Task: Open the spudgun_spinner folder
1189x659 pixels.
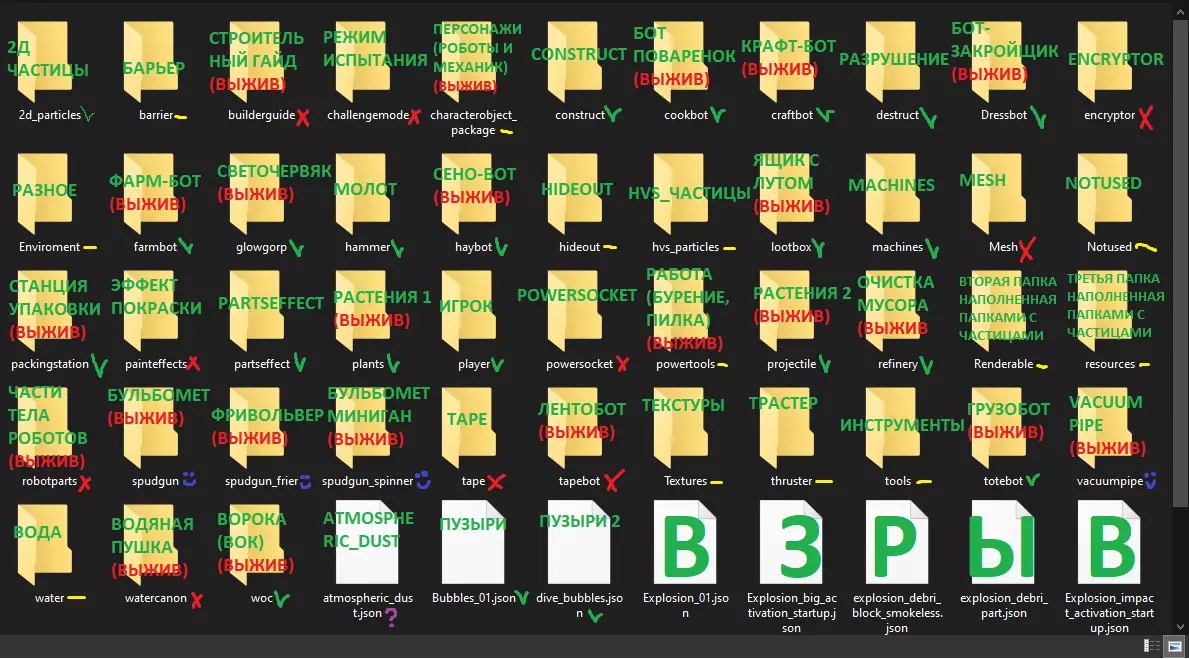Action: click(x=365, y=428)
